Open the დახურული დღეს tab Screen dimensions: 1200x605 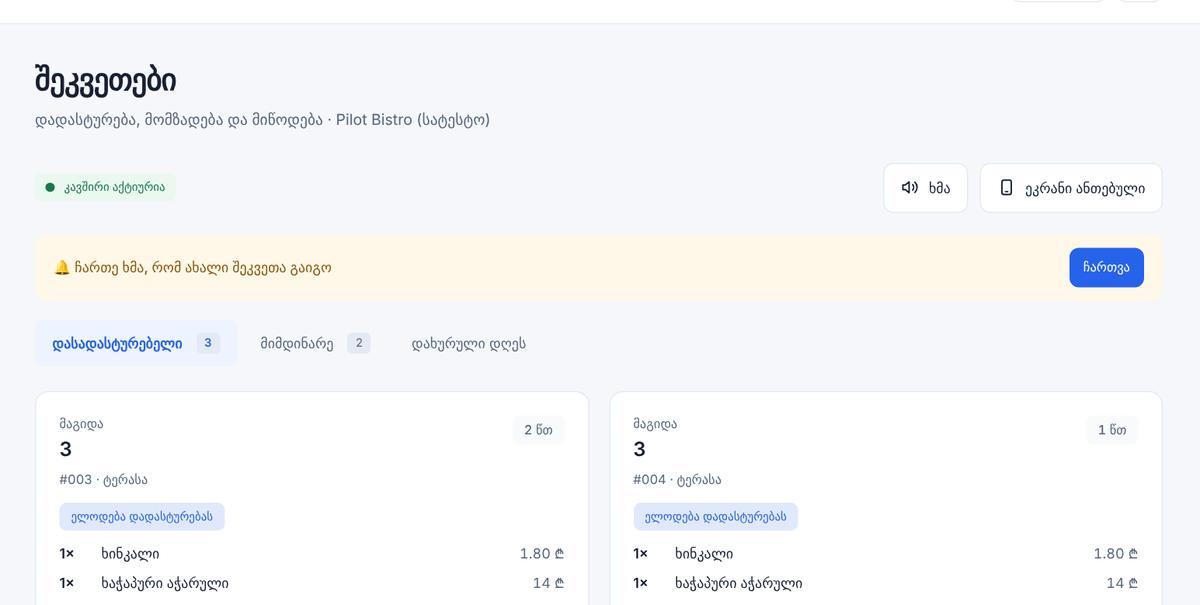(x=469, y=343)
